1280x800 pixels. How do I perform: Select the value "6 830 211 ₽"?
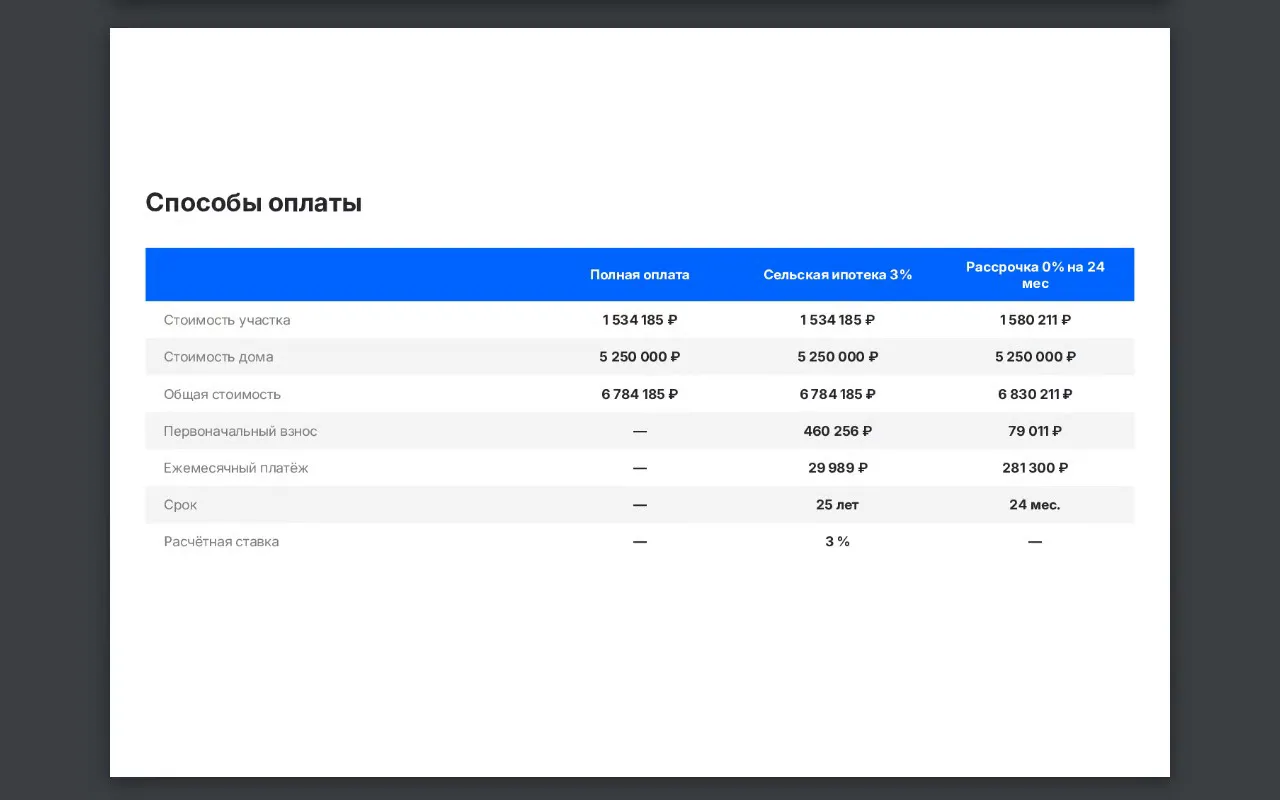point(1035,394)
